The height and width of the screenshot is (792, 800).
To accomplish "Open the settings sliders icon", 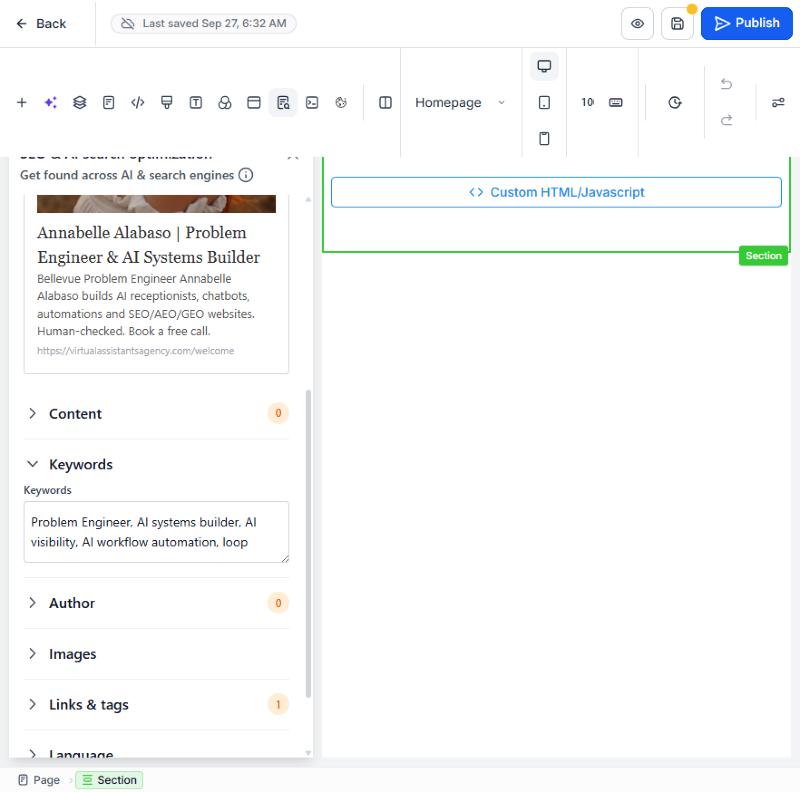I will (778, 103).
